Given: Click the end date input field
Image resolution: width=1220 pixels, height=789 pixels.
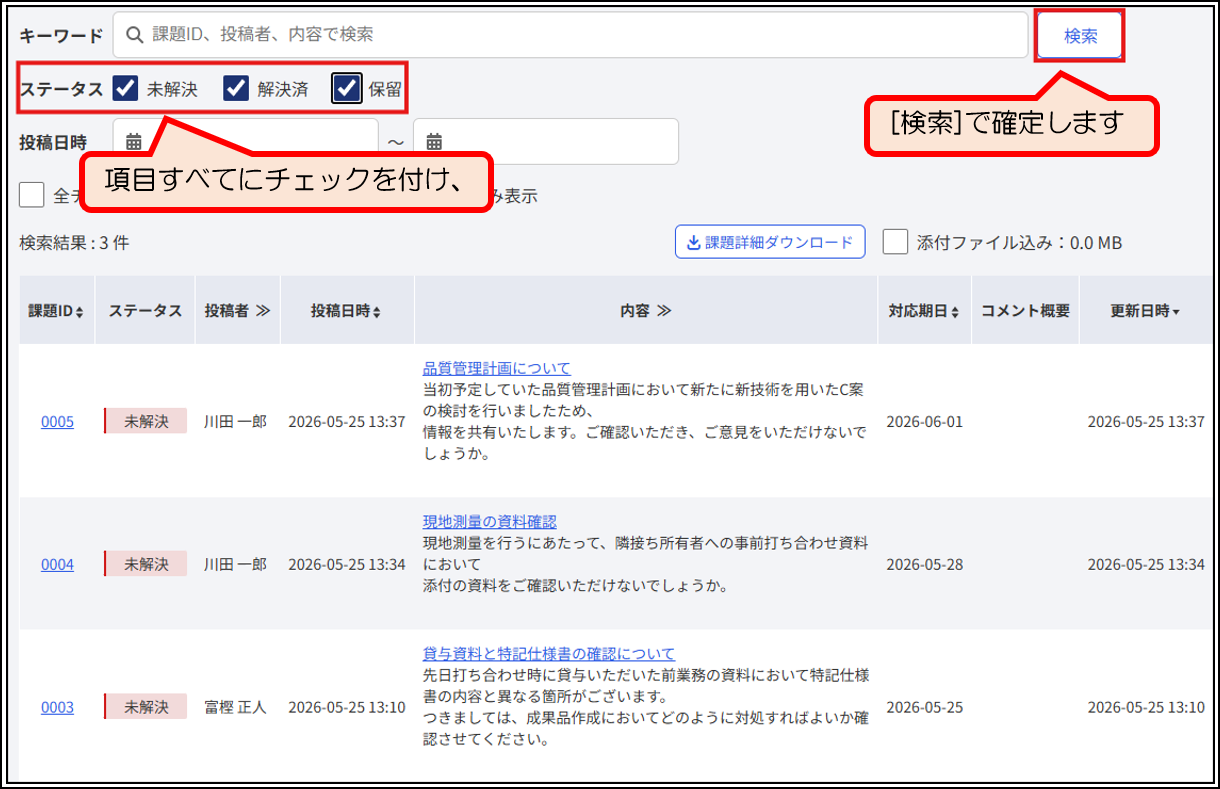Looking at the screenshot, I should [x=546, y=142].
